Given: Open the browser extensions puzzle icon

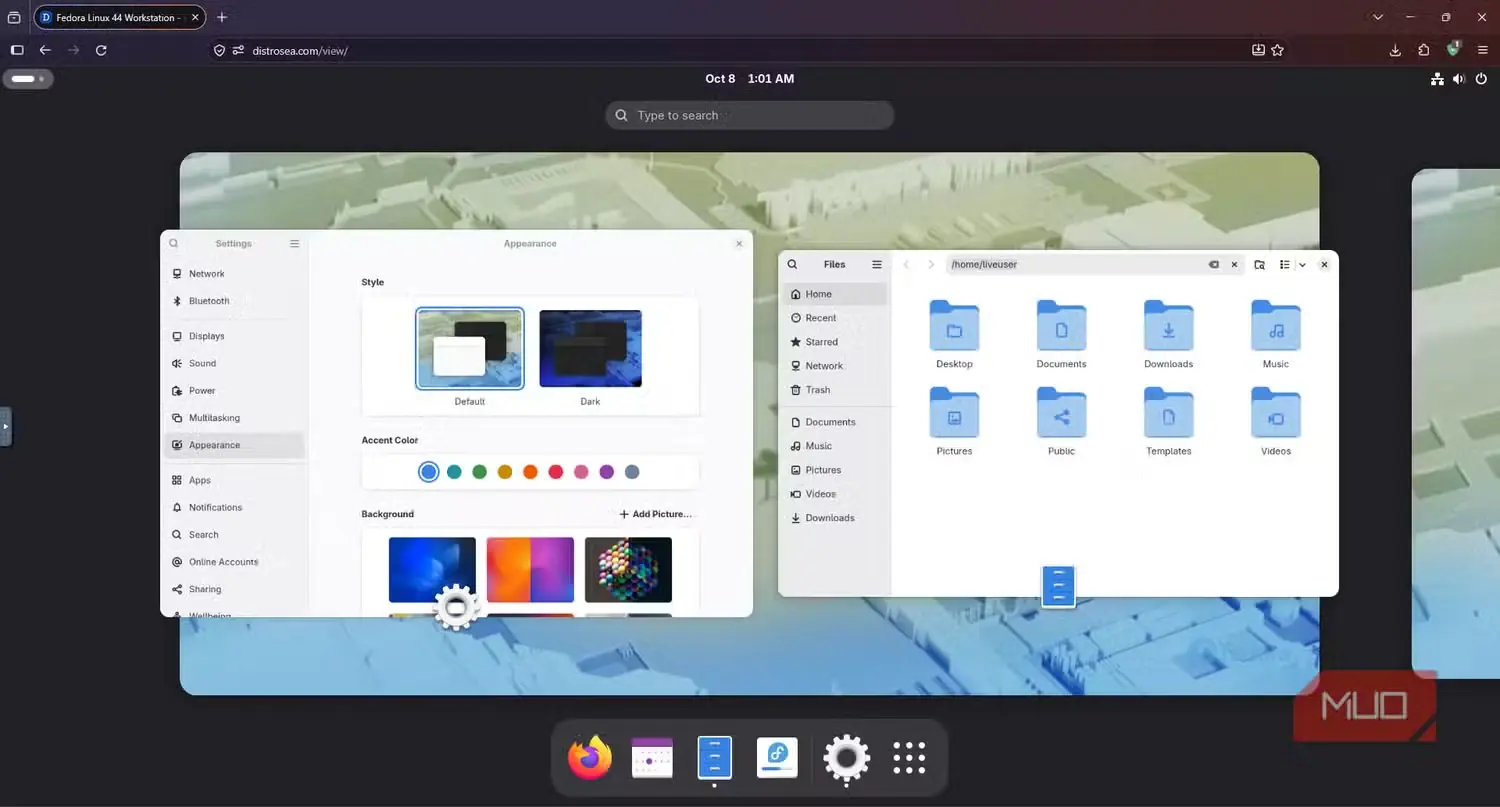Looking at the screenshot, I should coord(1424,50).
